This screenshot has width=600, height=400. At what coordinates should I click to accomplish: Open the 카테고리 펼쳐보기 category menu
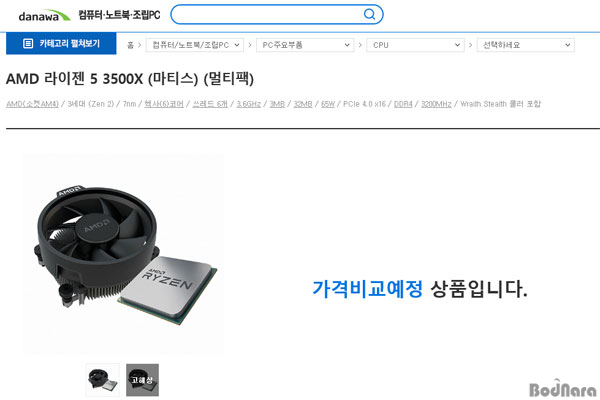point(61,44)
